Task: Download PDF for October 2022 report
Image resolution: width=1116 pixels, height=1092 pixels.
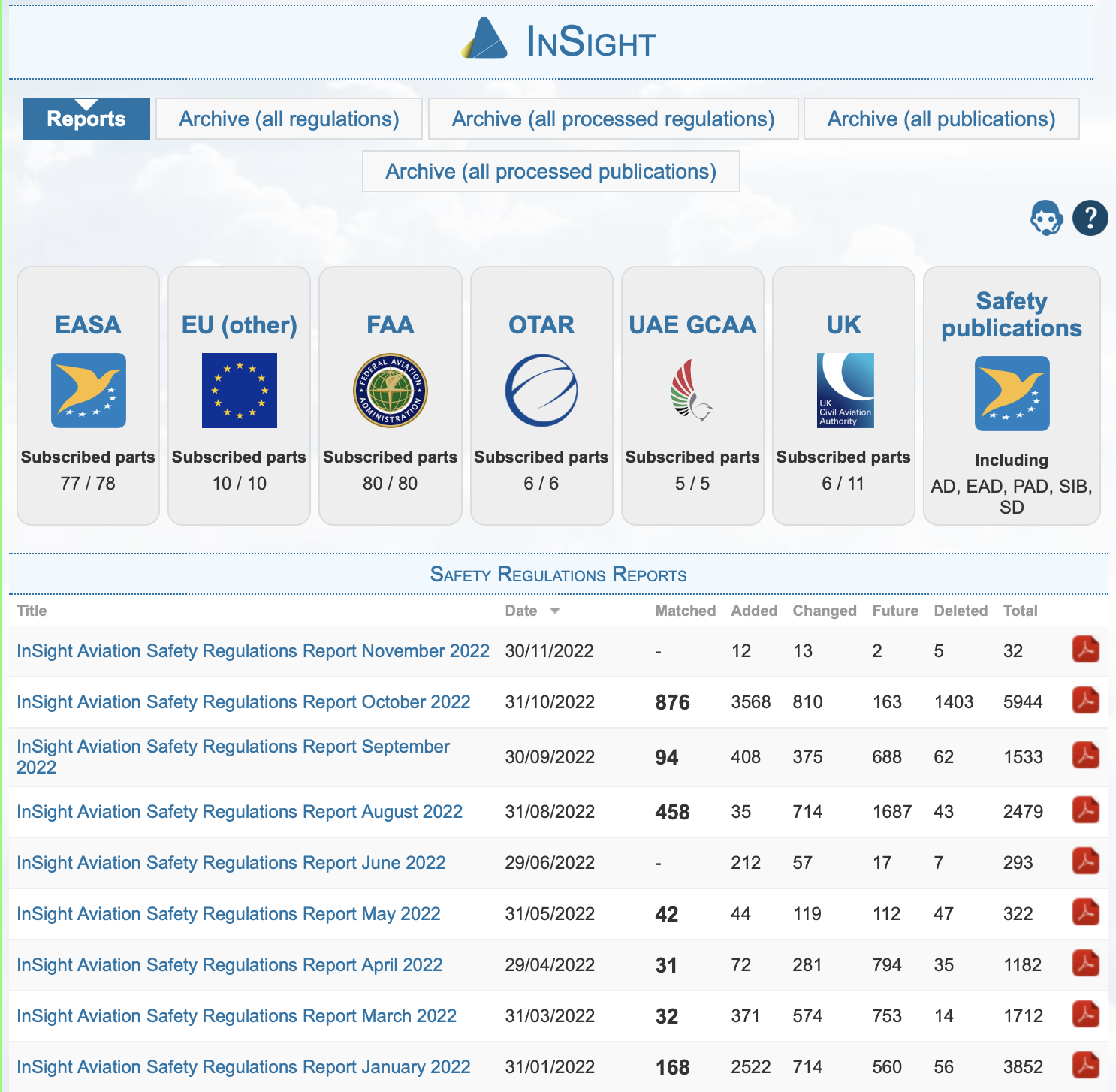Action: point(1086,701)
